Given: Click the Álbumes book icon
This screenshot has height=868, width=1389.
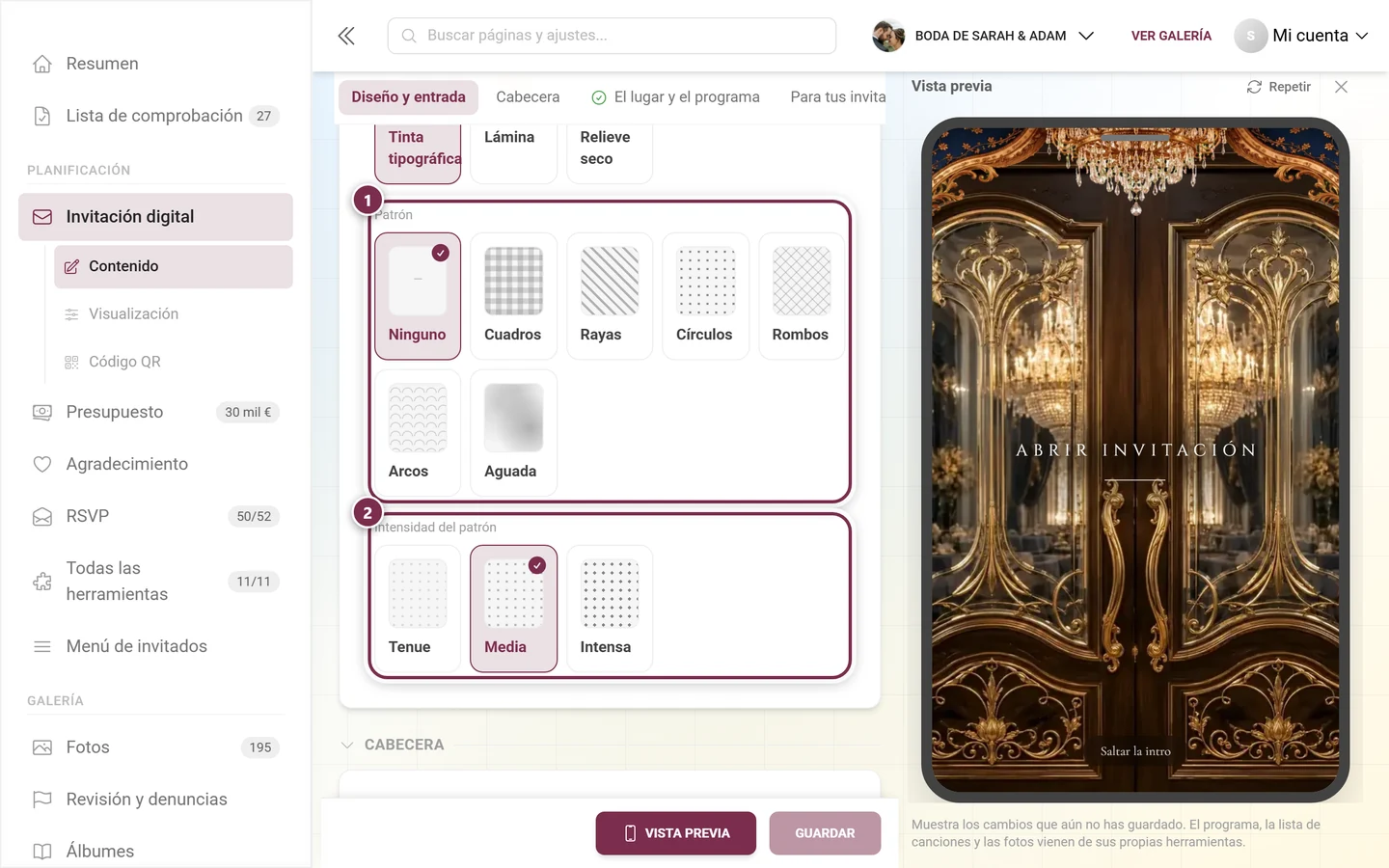Looking at the screenshot, I should coord(42,852).
